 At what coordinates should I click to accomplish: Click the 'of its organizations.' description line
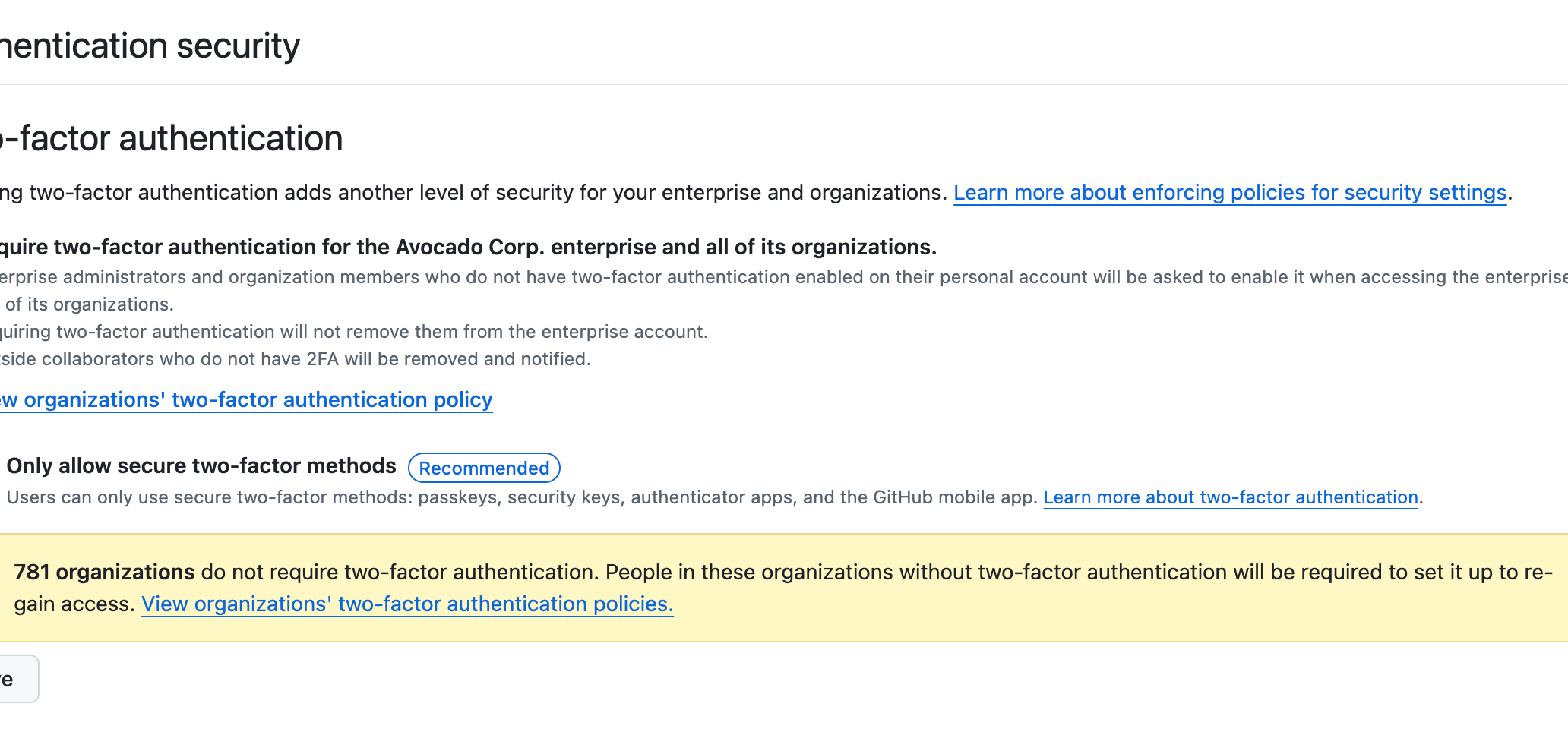click(x=90, y=304)
